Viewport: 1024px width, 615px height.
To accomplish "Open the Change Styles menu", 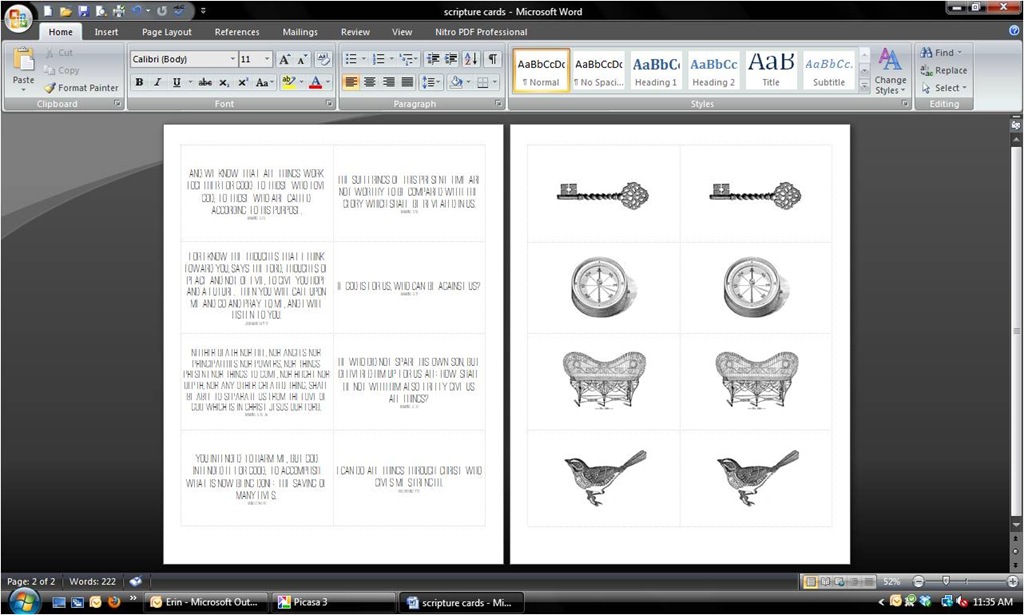I will pos(890,71).
